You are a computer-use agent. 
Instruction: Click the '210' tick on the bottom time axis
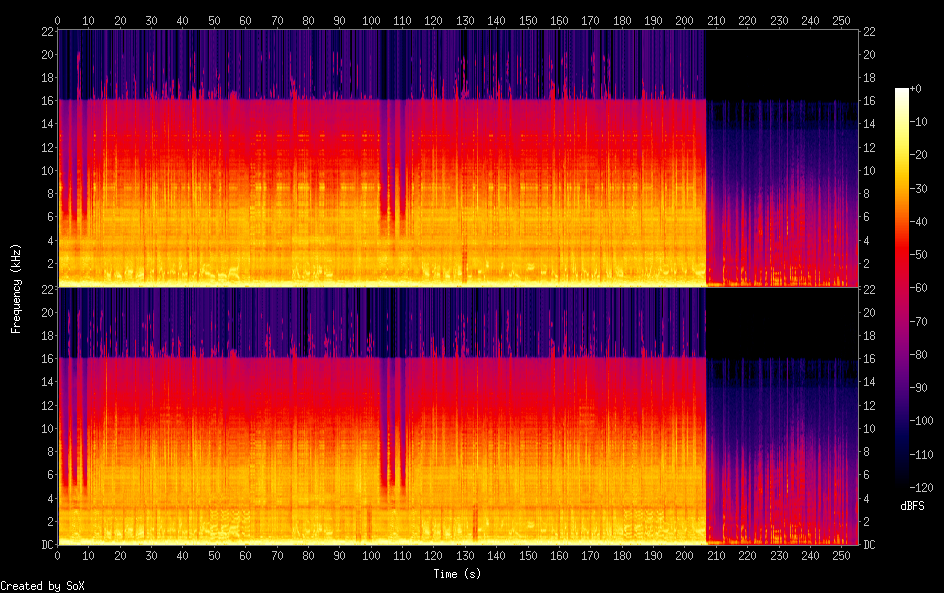tap(716, 556)
